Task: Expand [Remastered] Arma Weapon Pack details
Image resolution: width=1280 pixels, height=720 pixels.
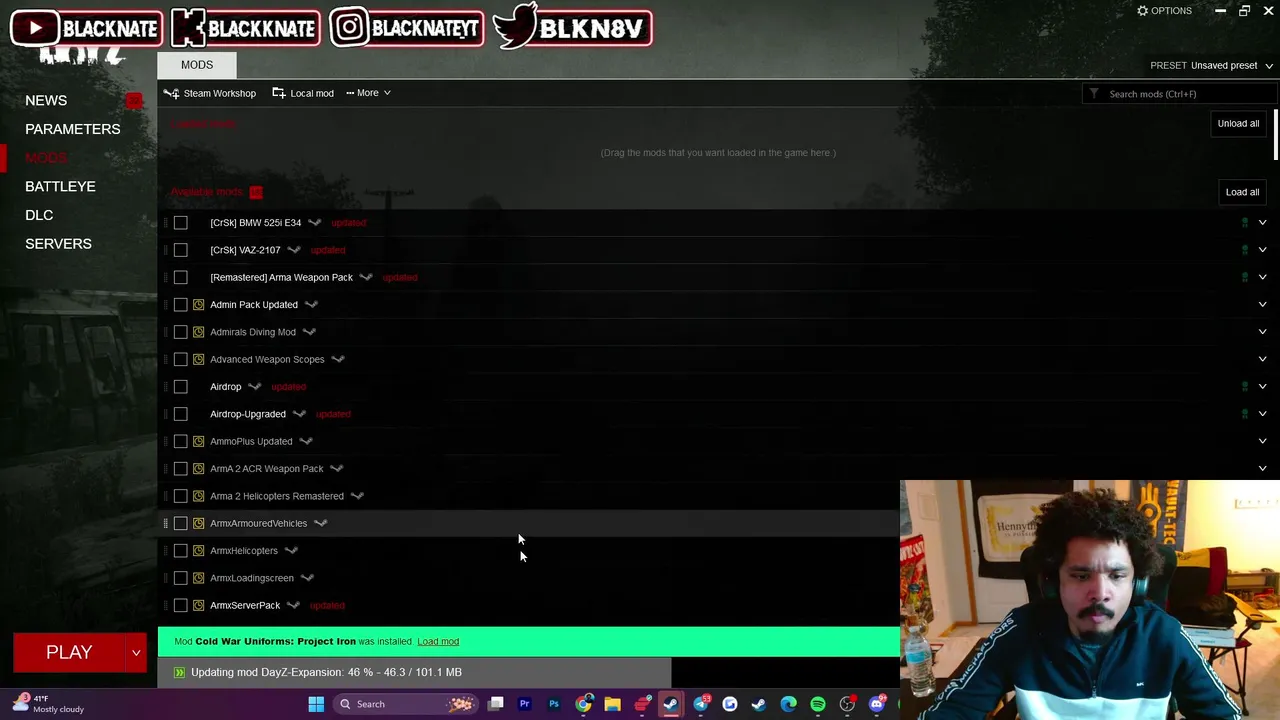Action: point(1262,277)
